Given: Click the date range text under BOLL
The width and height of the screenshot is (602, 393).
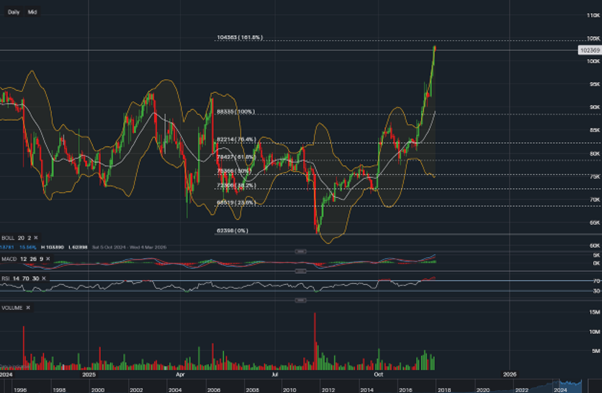Looking at the screenshot, I should click(x=129, y=247).
